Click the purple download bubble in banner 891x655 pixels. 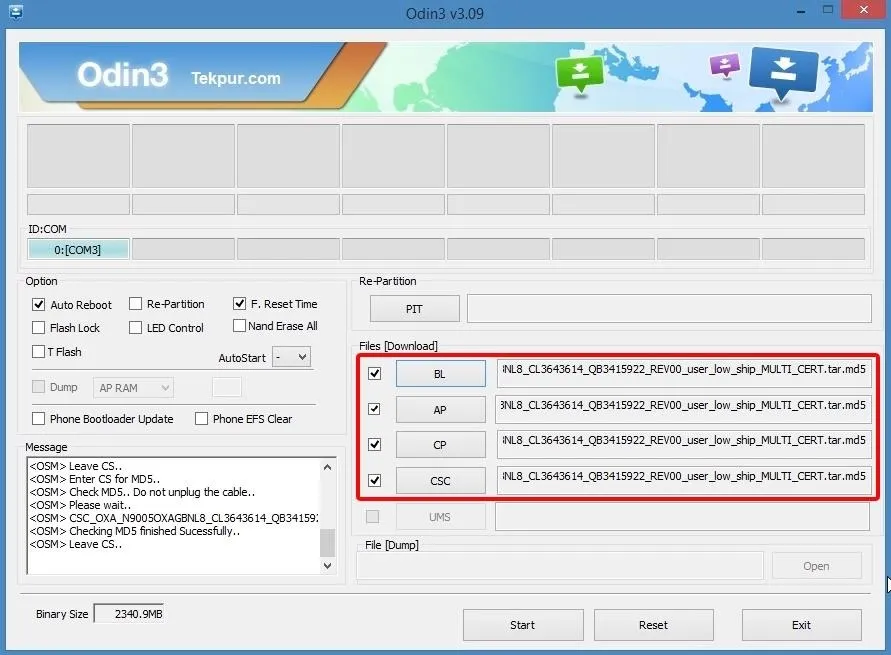[725, 65]
